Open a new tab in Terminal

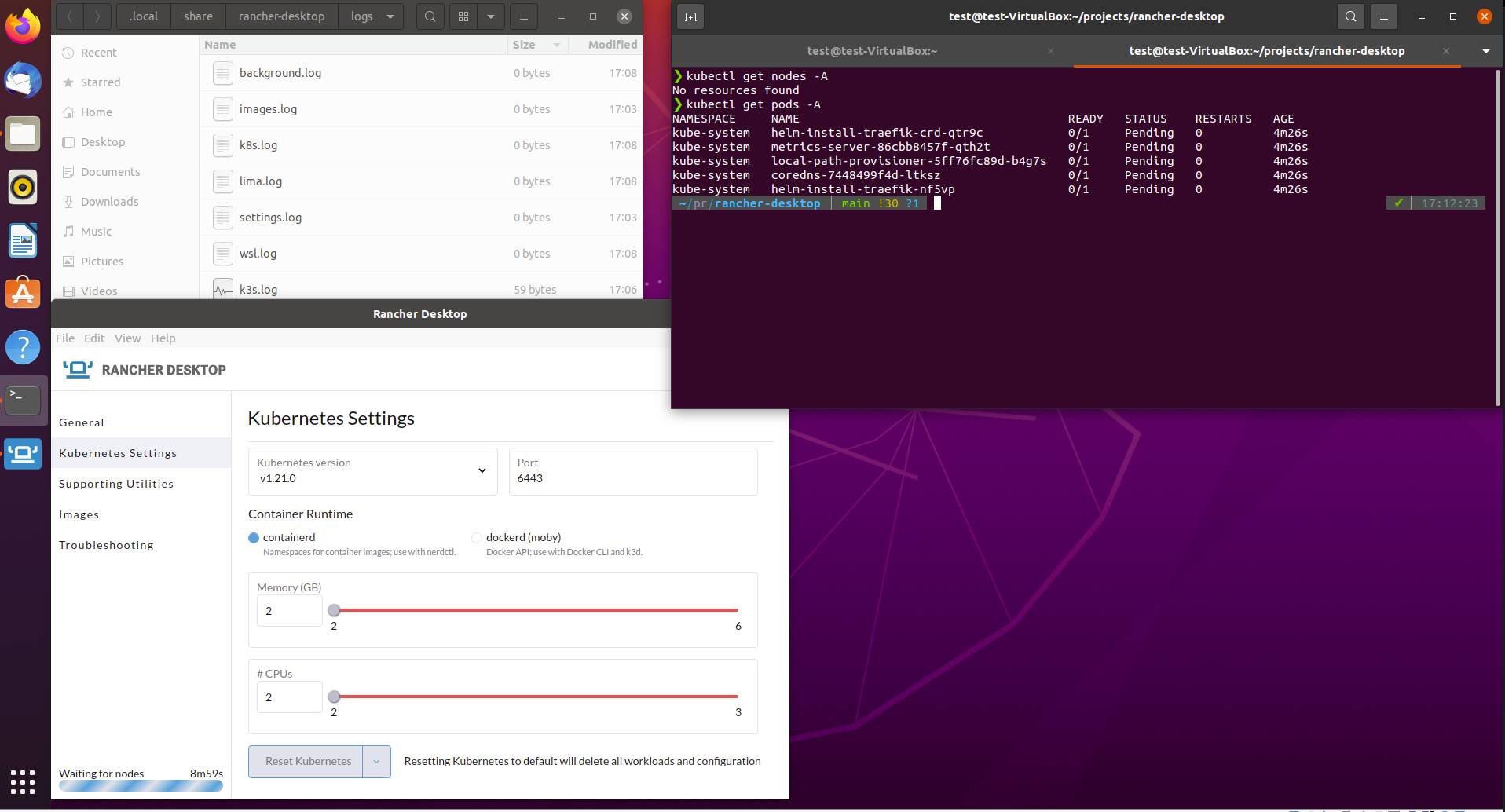click(x=690, y=16)
